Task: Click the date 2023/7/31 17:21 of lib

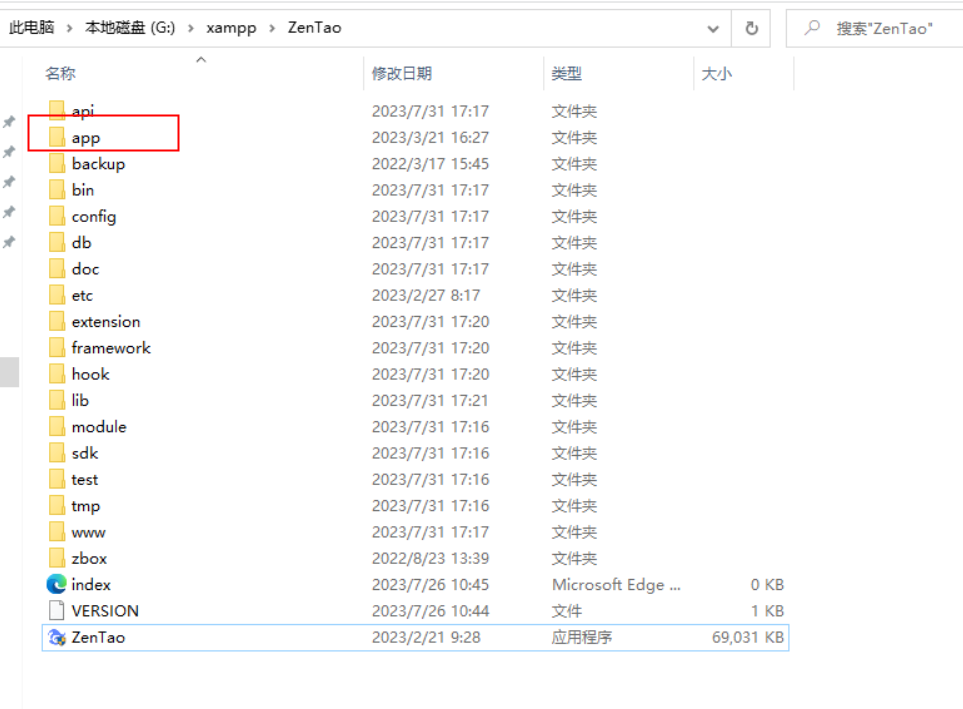Action: pyautogui.click(x=430, y=401)
